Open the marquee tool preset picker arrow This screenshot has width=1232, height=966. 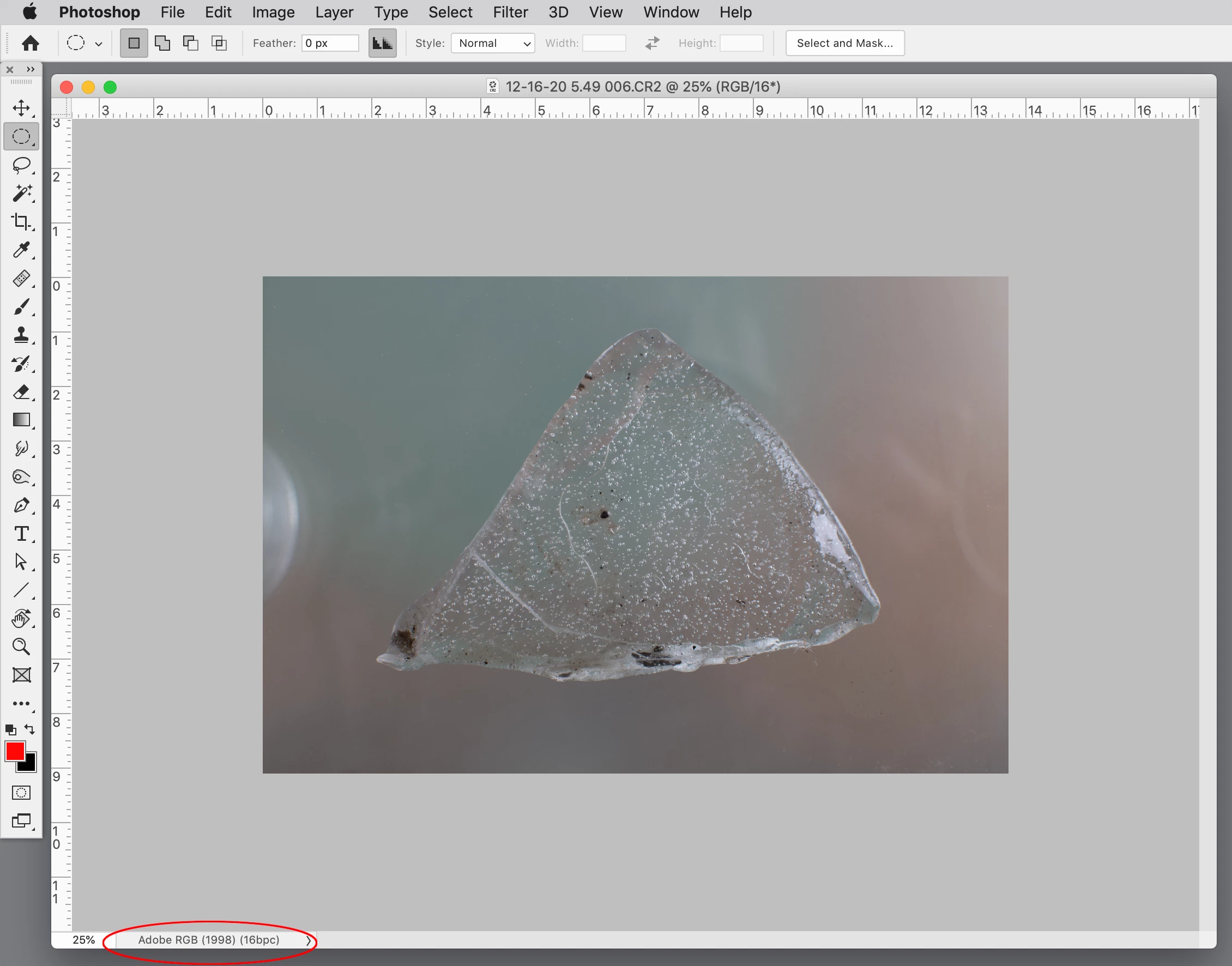(98, 44)
